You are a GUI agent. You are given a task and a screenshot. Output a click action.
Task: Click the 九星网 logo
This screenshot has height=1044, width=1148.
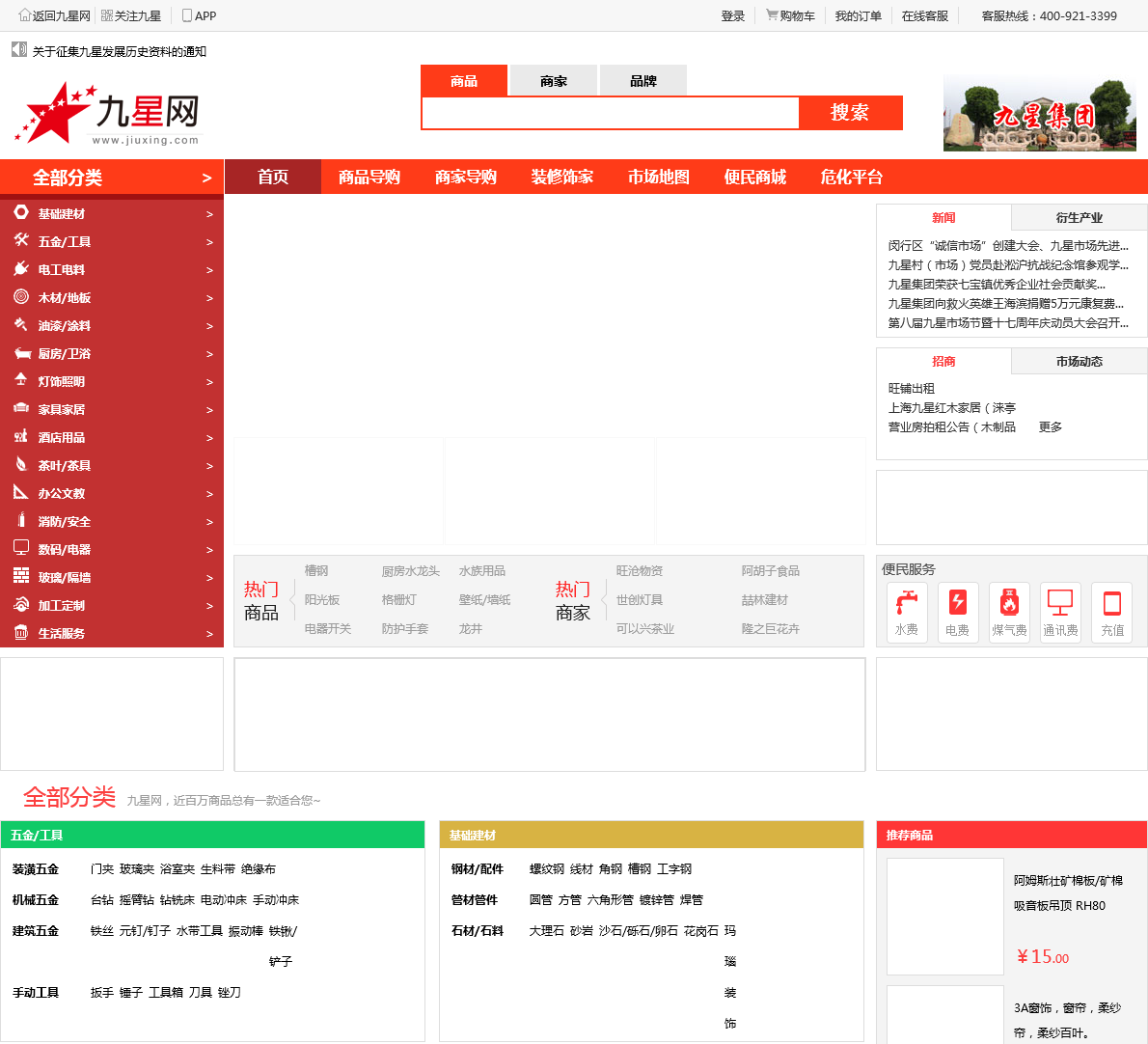(x=107, y=114)
